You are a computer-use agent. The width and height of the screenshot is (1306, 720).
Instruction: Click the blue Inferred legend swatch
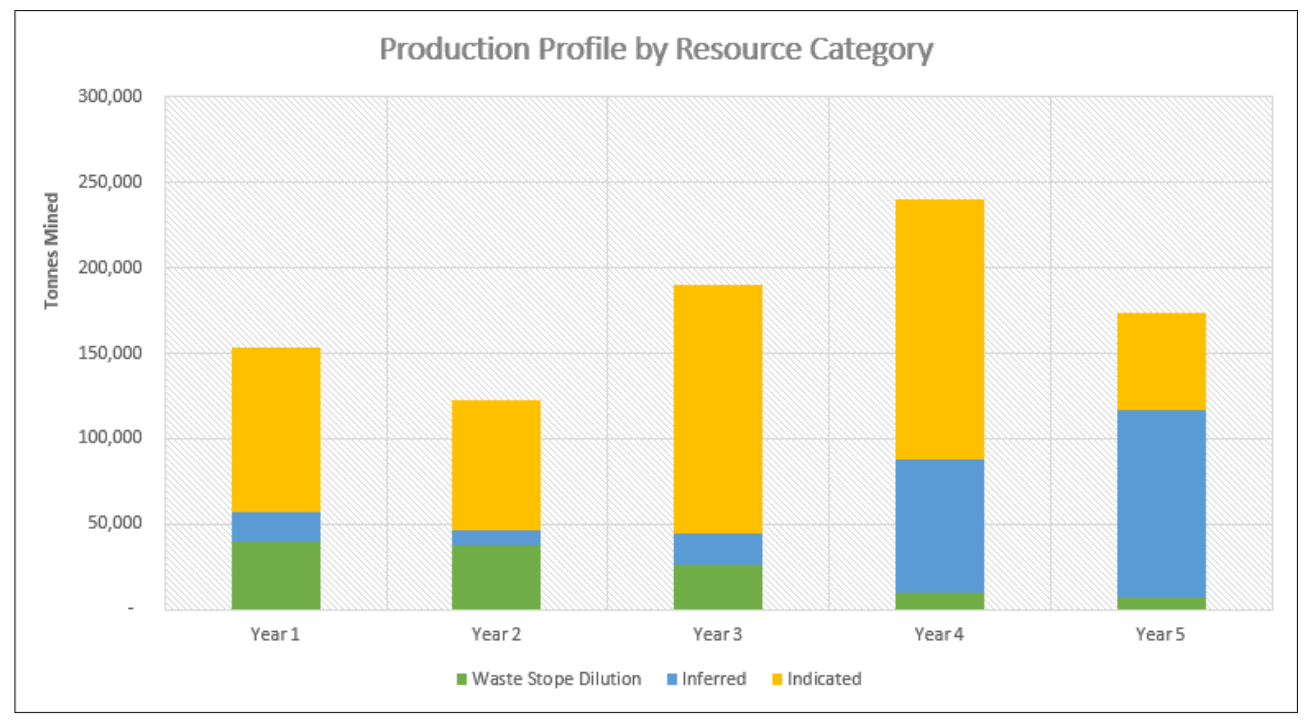pyautogui.click(x=671, y=679)
